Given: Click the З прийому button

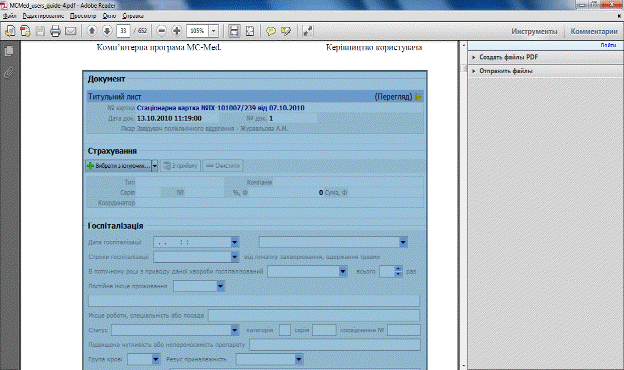Looking at the screenshot, I should click(180, 166).
